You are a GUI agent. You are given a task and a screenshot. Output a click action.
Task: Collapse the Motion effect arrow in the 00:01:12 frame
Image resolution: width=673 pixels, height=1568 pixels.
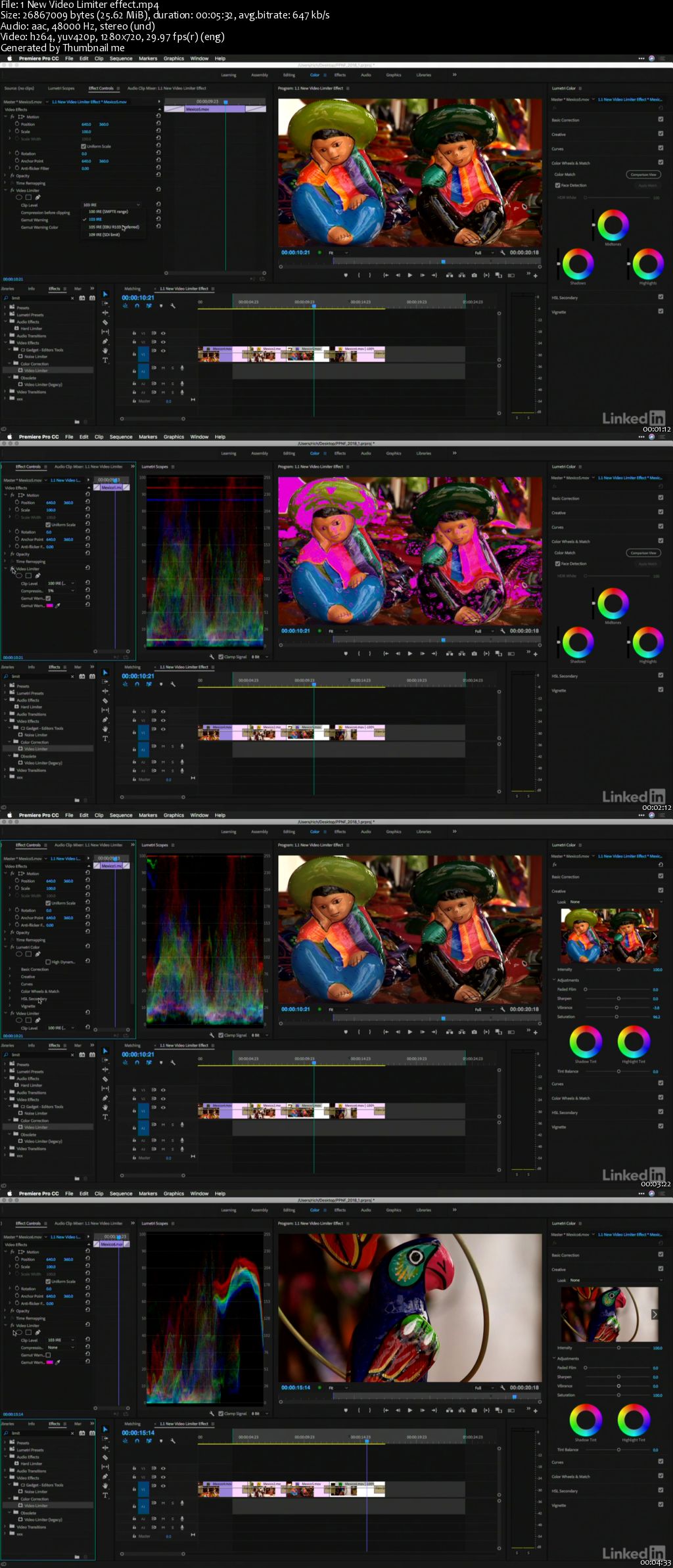point(6,117)
